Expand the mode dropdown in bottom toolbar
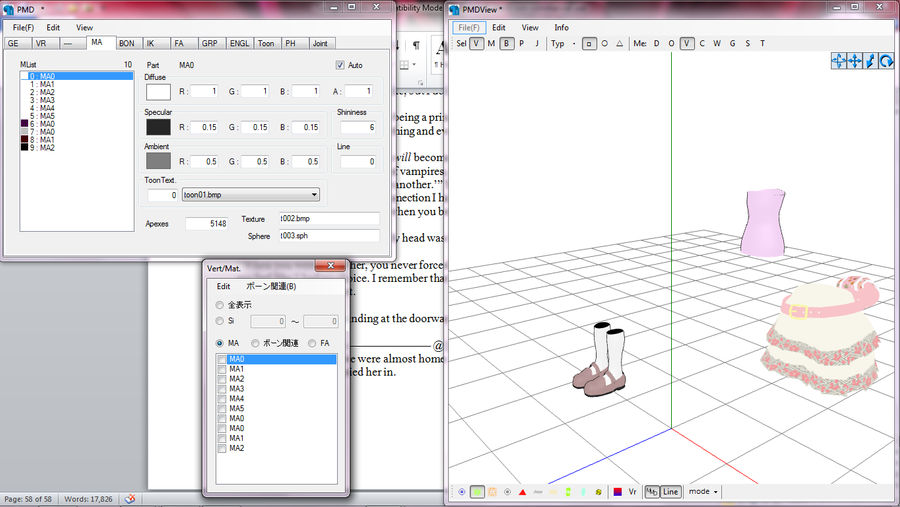The width and height of the screenshot is (900, 507). [x=704, y=492]
